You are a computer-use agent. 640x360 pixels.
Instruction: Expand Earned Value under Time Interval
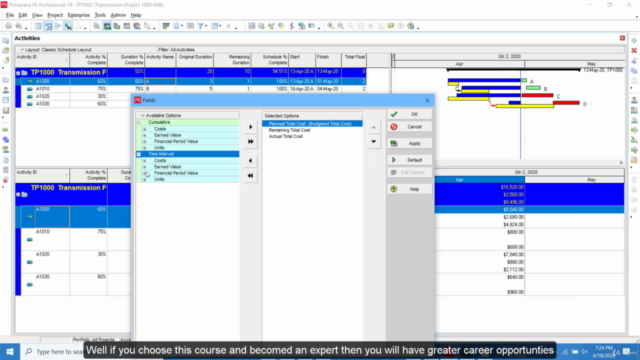tap(144, 167)
